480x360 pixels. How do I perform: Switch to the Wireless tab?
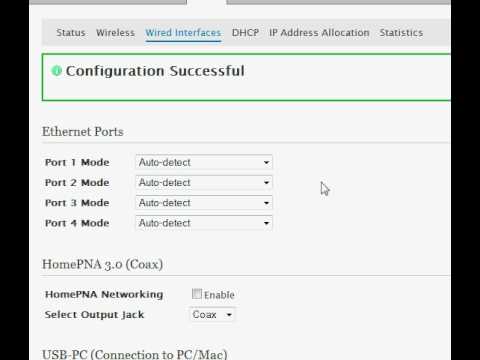[115, 33]
